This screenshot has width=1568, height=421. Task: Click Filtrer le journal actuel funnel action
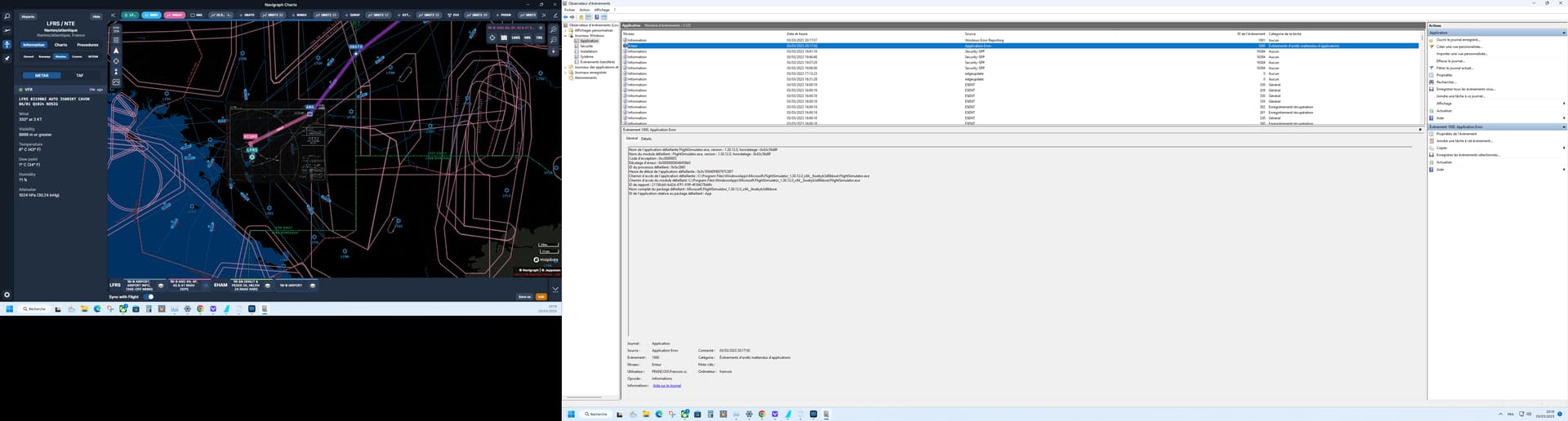(1454, 68)
